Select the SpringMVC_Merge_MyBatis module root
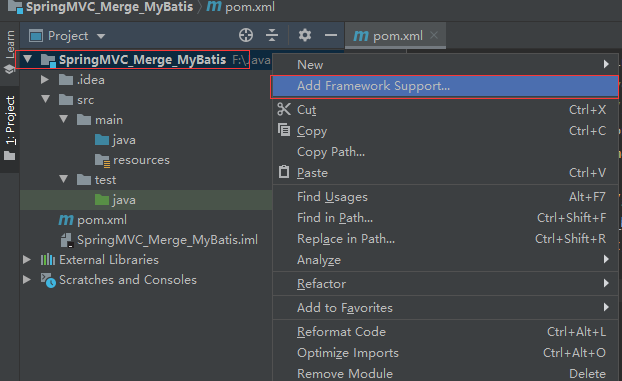Image resolution: width=622 pixels, height=381 pixels. [x=142, y=60]
